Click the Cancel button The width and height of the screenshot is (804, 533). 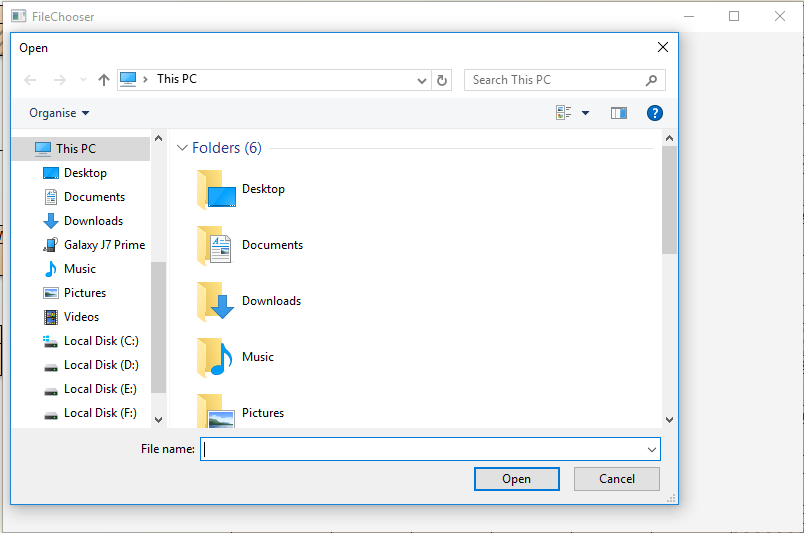(617, 479)
